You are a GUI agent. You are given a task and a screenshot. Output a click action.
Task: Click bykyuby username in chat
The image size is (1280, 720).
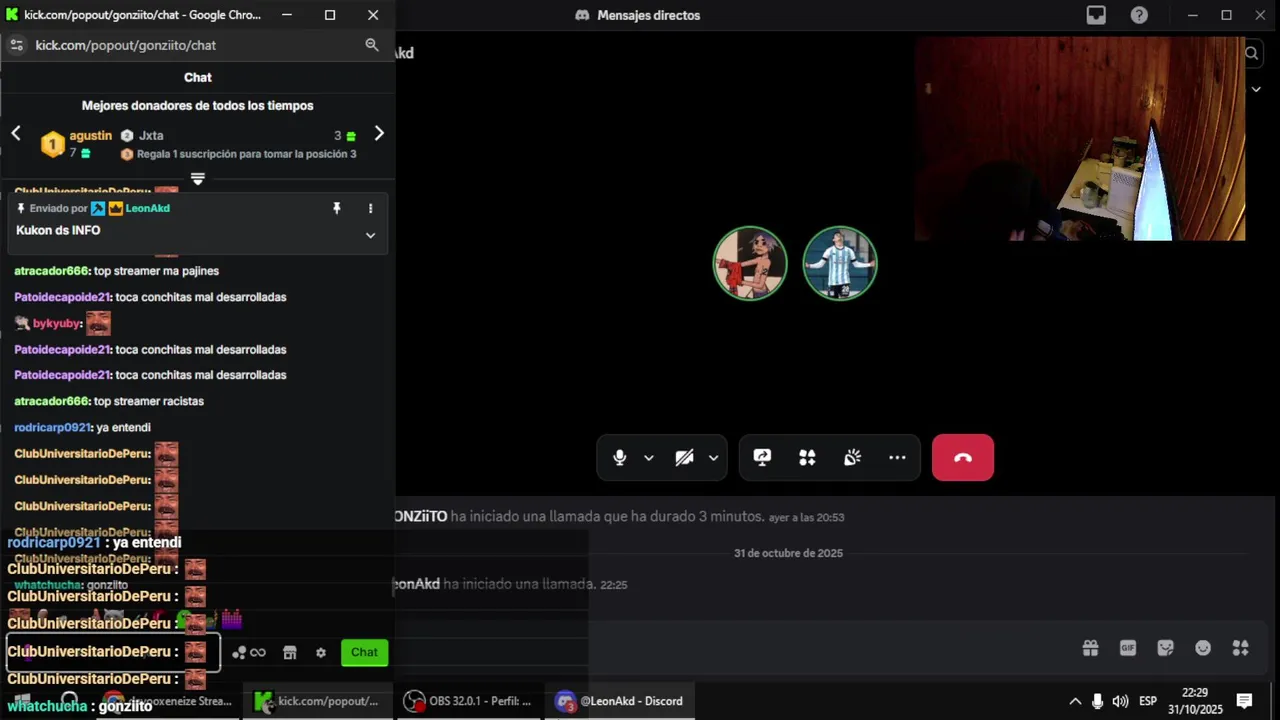(56, 323)
